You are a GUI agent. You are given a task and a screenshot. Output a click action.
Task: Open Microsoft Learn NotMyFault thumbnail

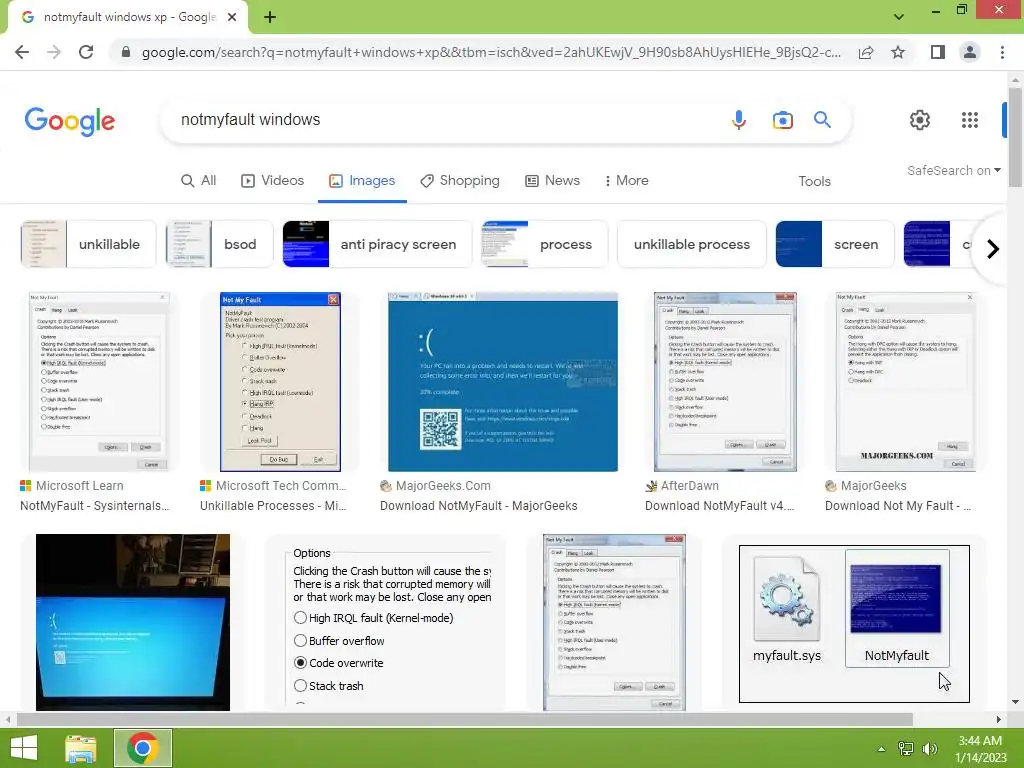point(98,381)
